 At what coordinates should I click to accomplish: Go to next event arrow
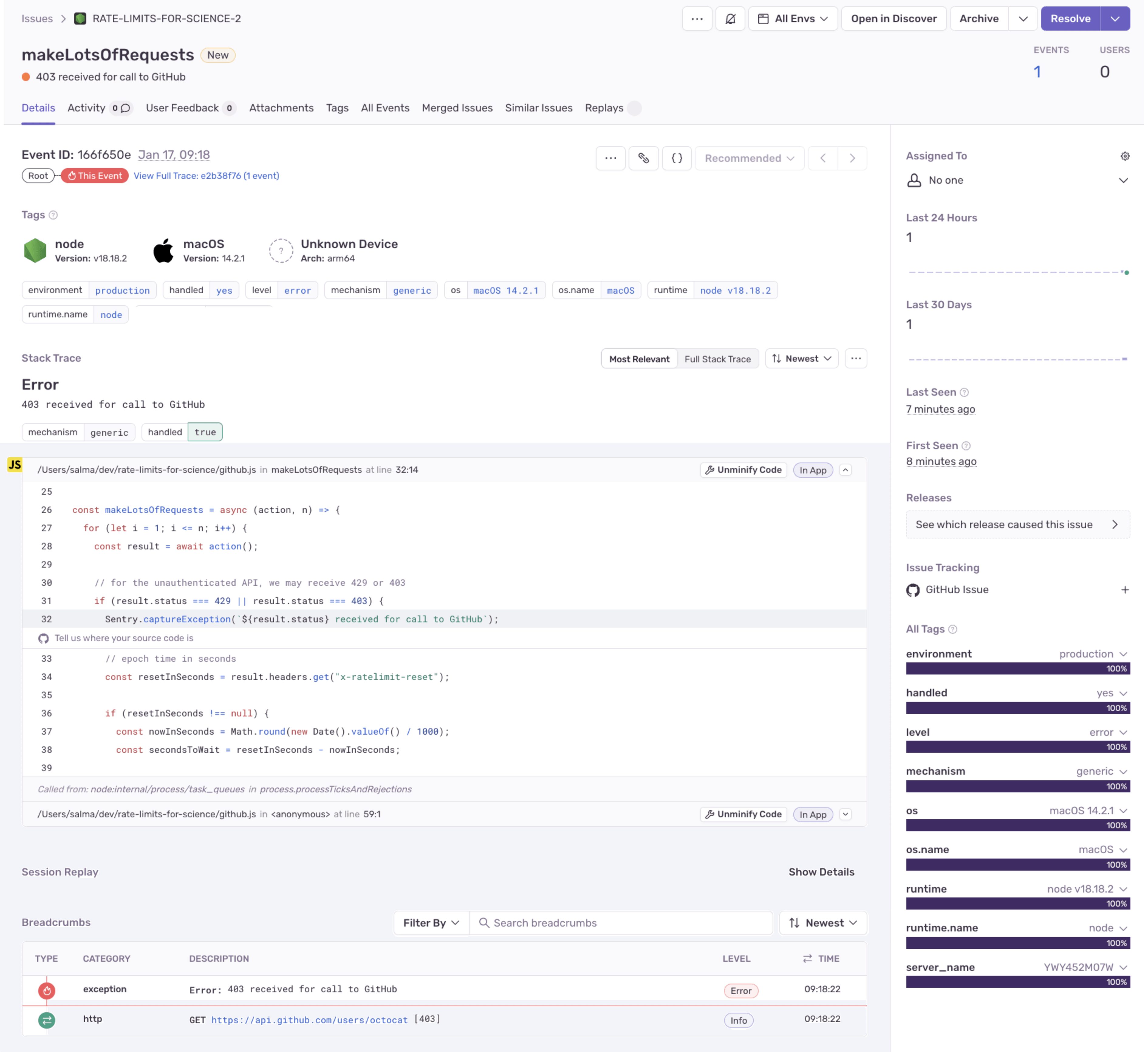coord(852,158)
